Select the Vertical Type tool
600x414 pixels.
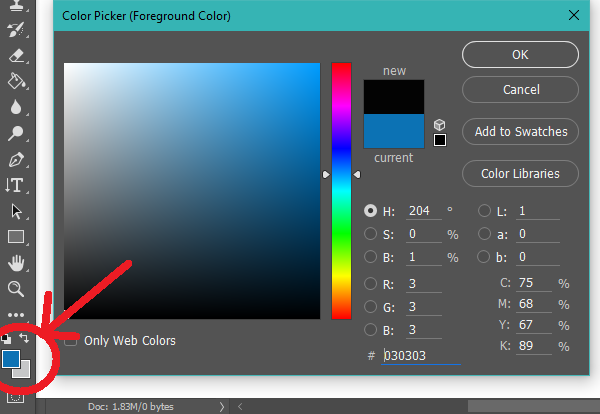pyautogui.click(x=15, y=185)
